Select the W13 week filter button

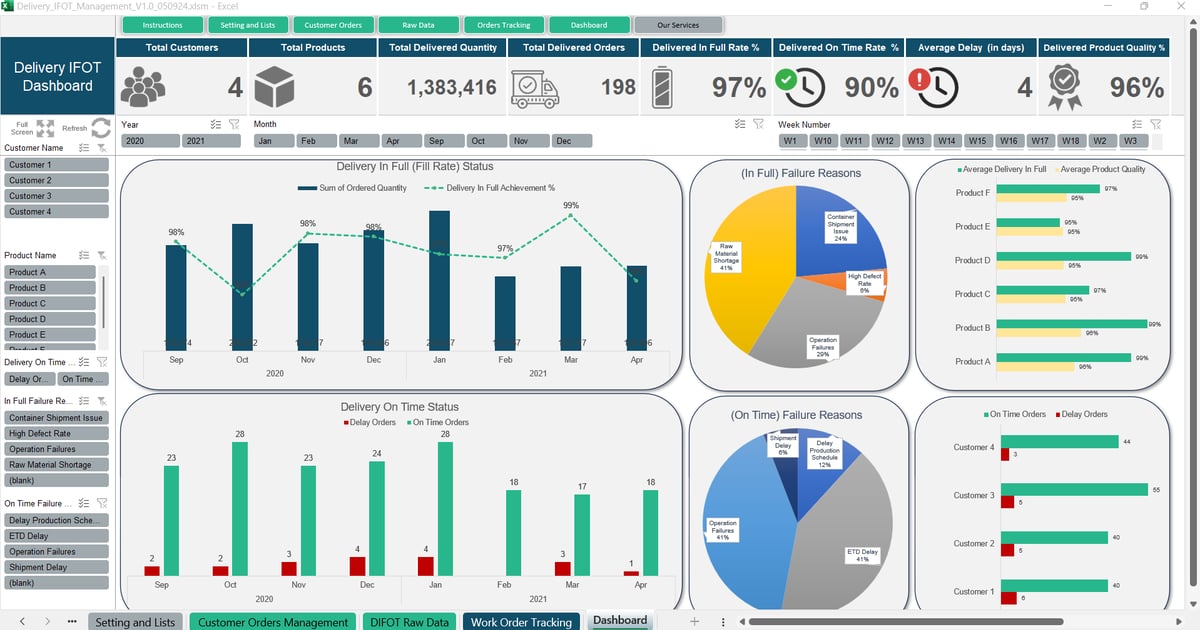(x=915, y=141)
